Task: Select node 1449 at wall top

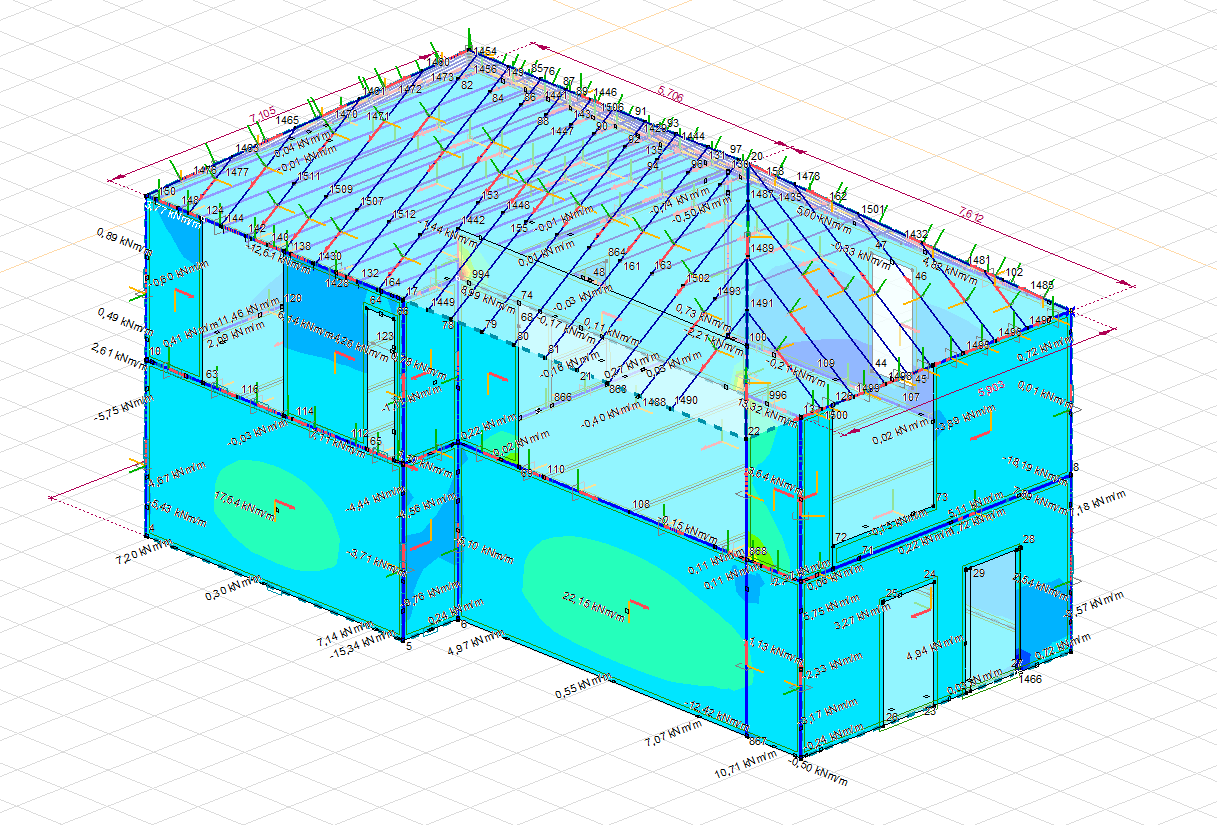Action: [443, 302]
